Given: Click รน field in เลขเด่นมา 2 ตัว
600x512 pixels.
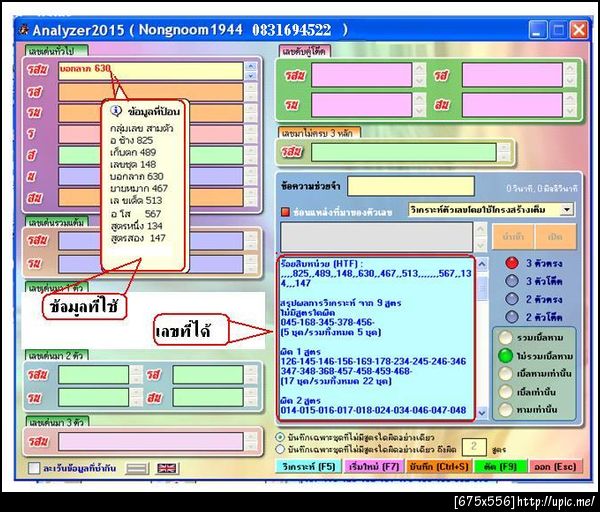Looking at the screenshot, I should click(94, 398).
